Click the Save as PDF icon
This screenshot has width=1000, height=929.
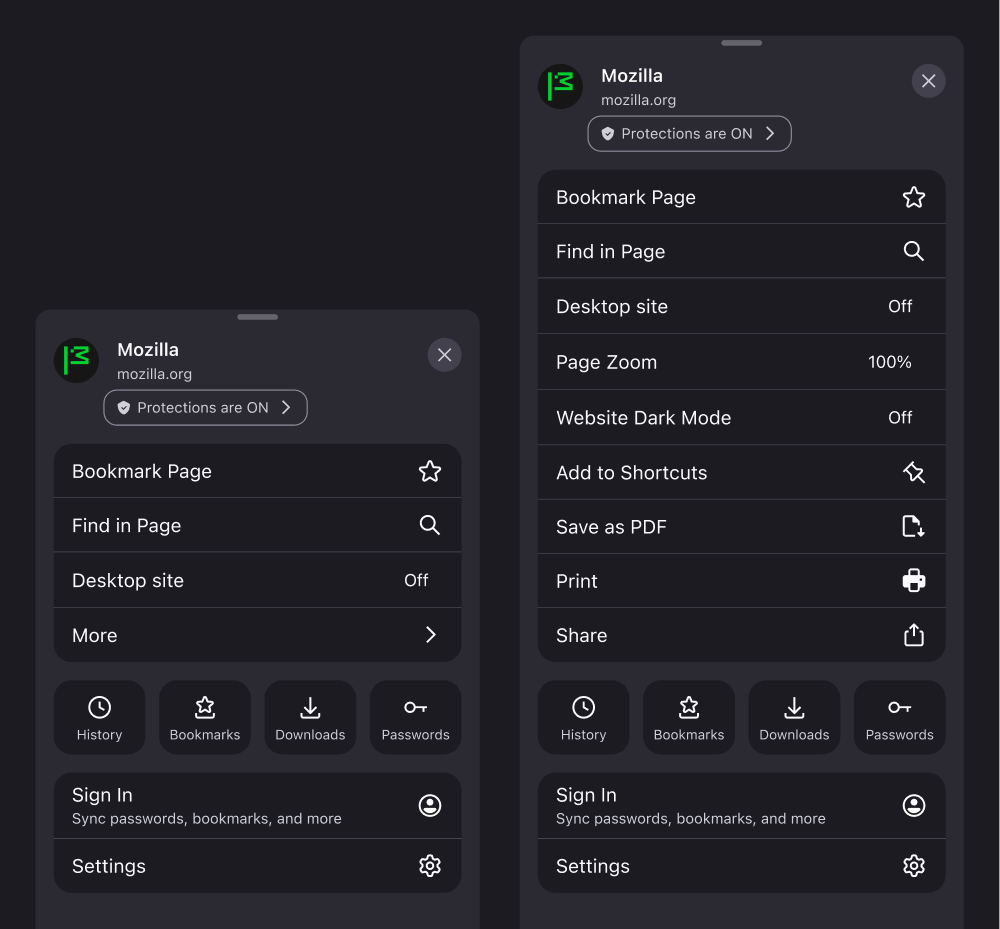point(913,526)
